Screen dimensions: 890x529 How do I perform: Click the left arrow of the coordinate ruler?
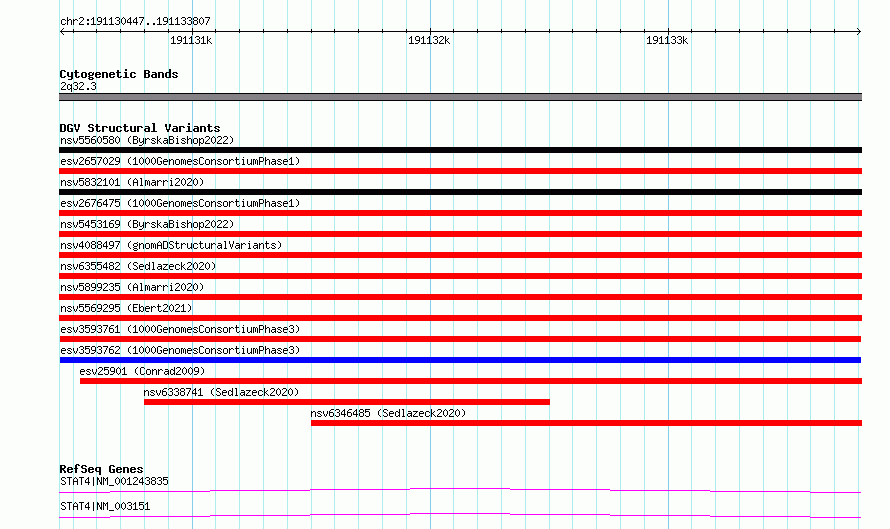coord(62,31)
